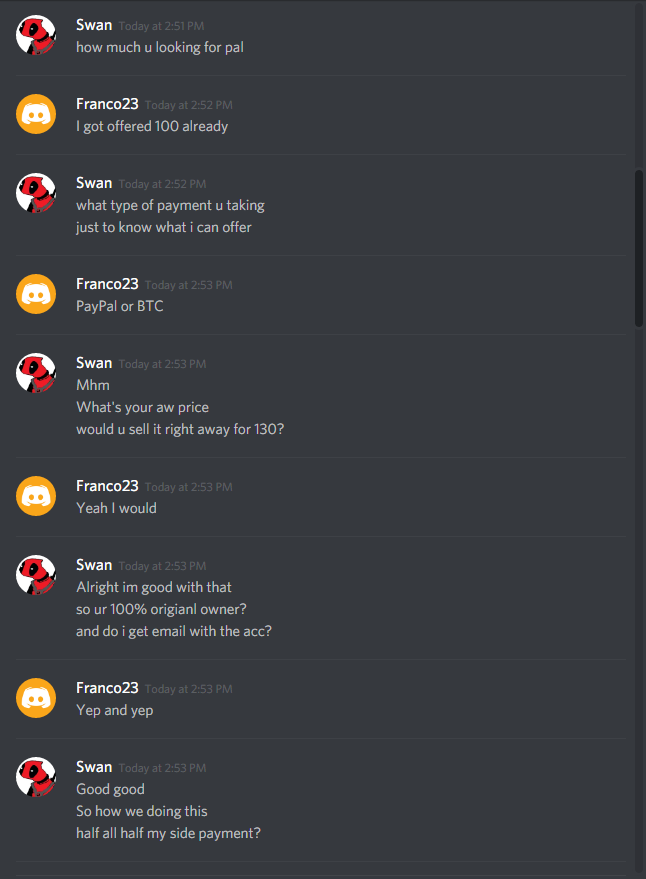Open Franco23's profile from 'PayPal or BTC' username
This screenshot has height=879, width=646.
point(107,284)
